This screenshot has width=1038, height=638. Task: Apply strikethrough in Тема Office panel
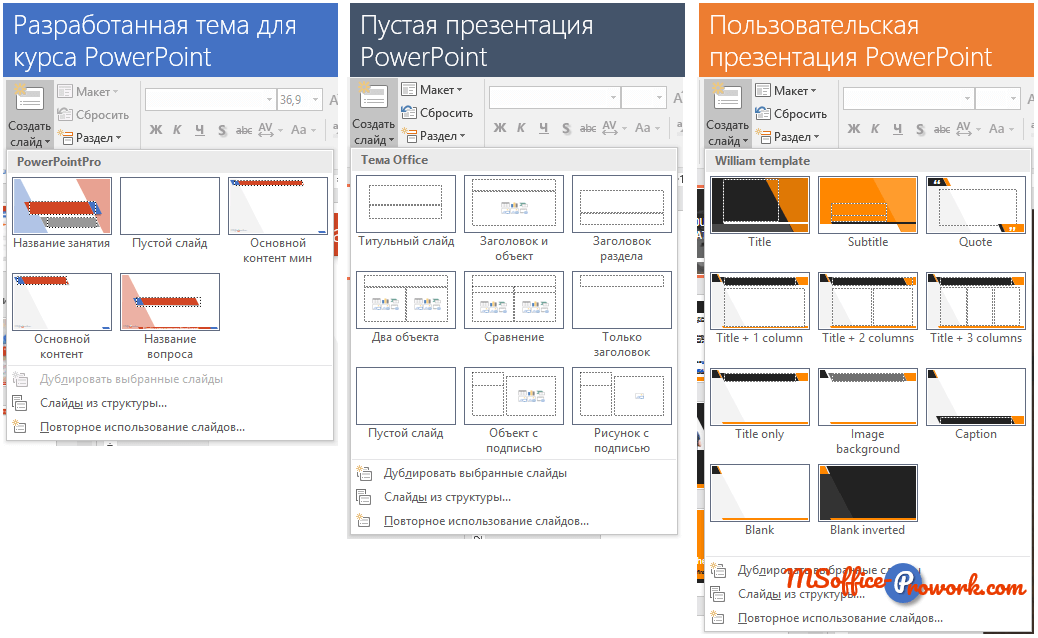click(589, 128)
